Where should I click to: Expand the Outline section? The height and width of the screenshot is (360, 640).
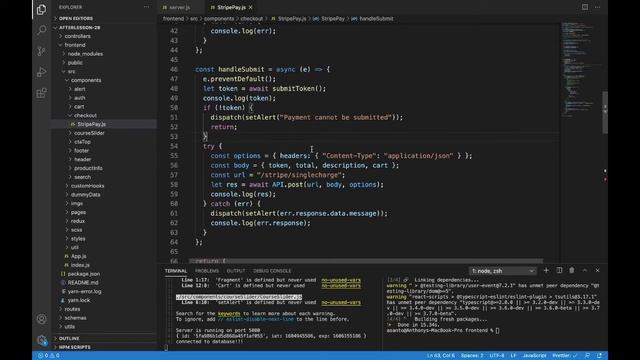point(69,338)
